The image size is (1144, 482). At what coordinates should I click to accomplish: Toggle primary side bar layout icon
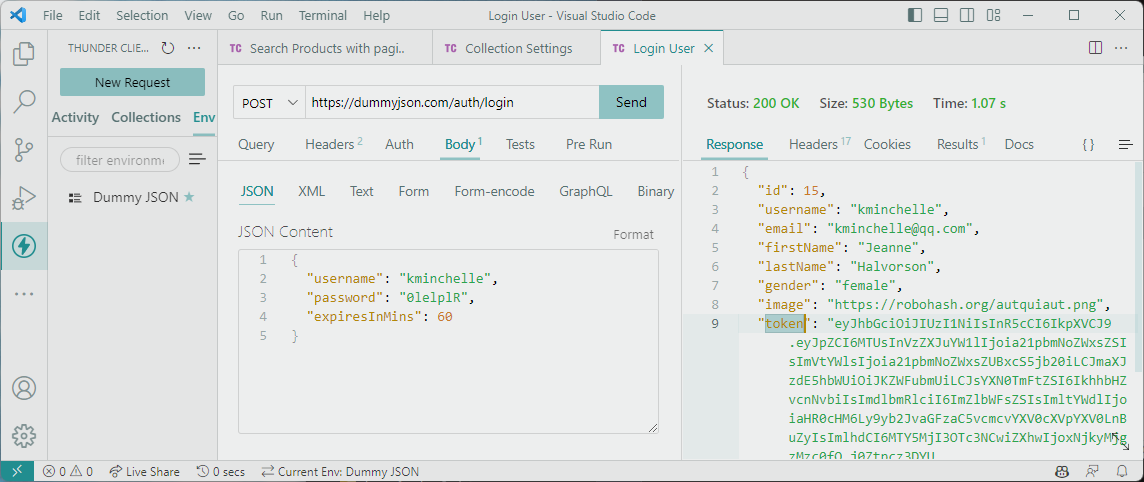[x=915, y=15]
